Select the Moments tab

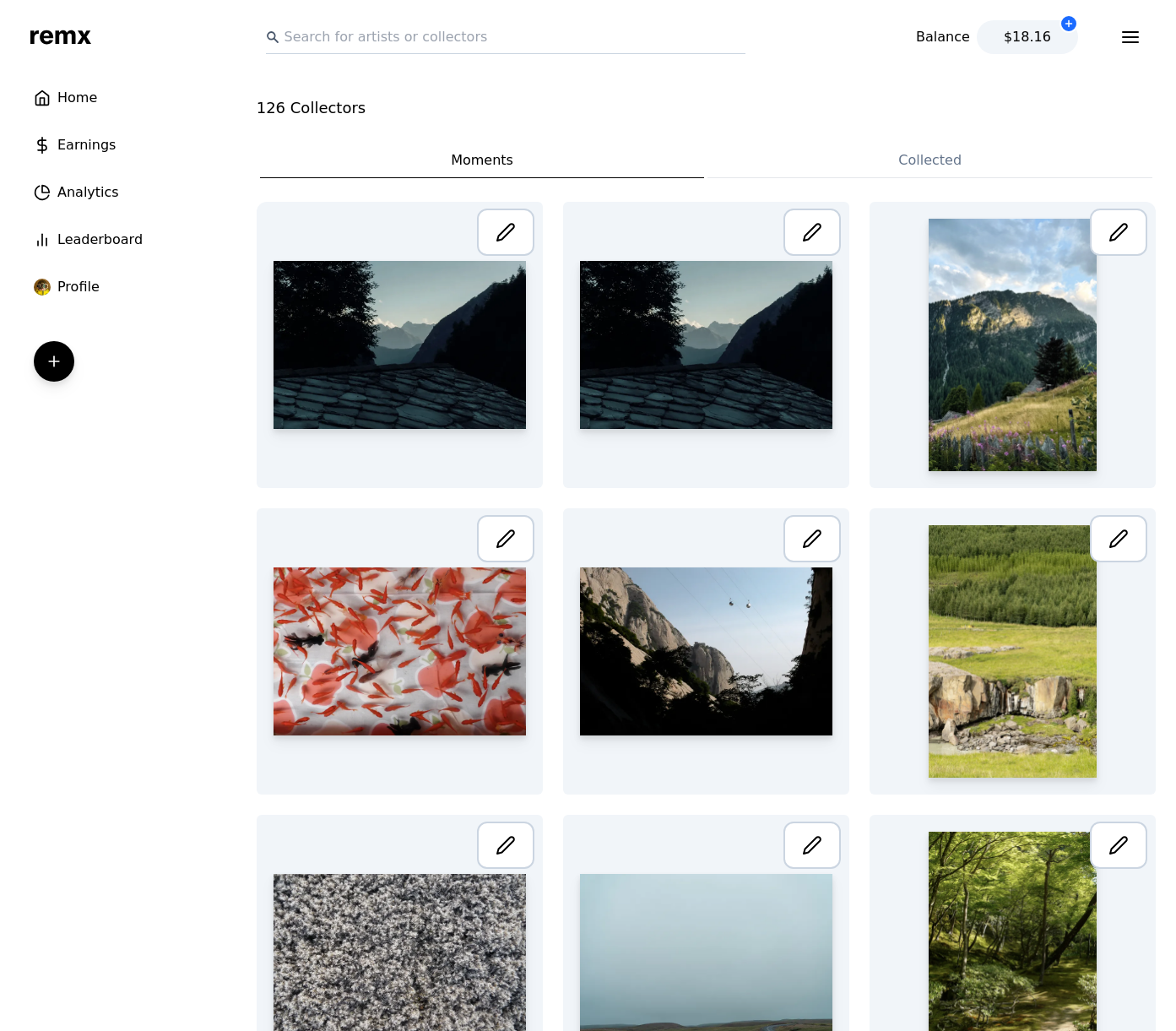pyautogui.click(x=481, y=160)
